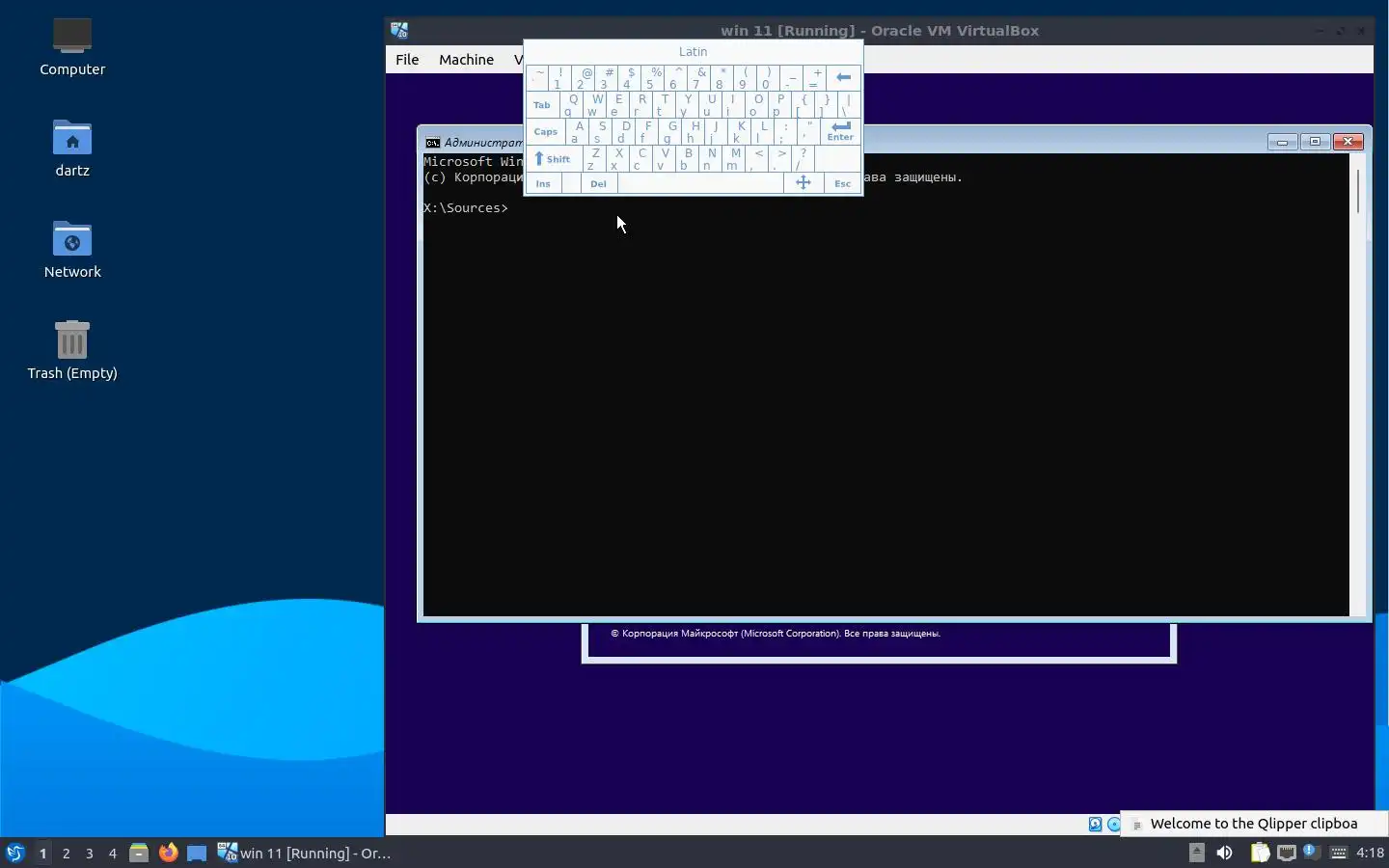
Task: Toggle the on-screen keyboard tray icon
Action: (1338, 853)
